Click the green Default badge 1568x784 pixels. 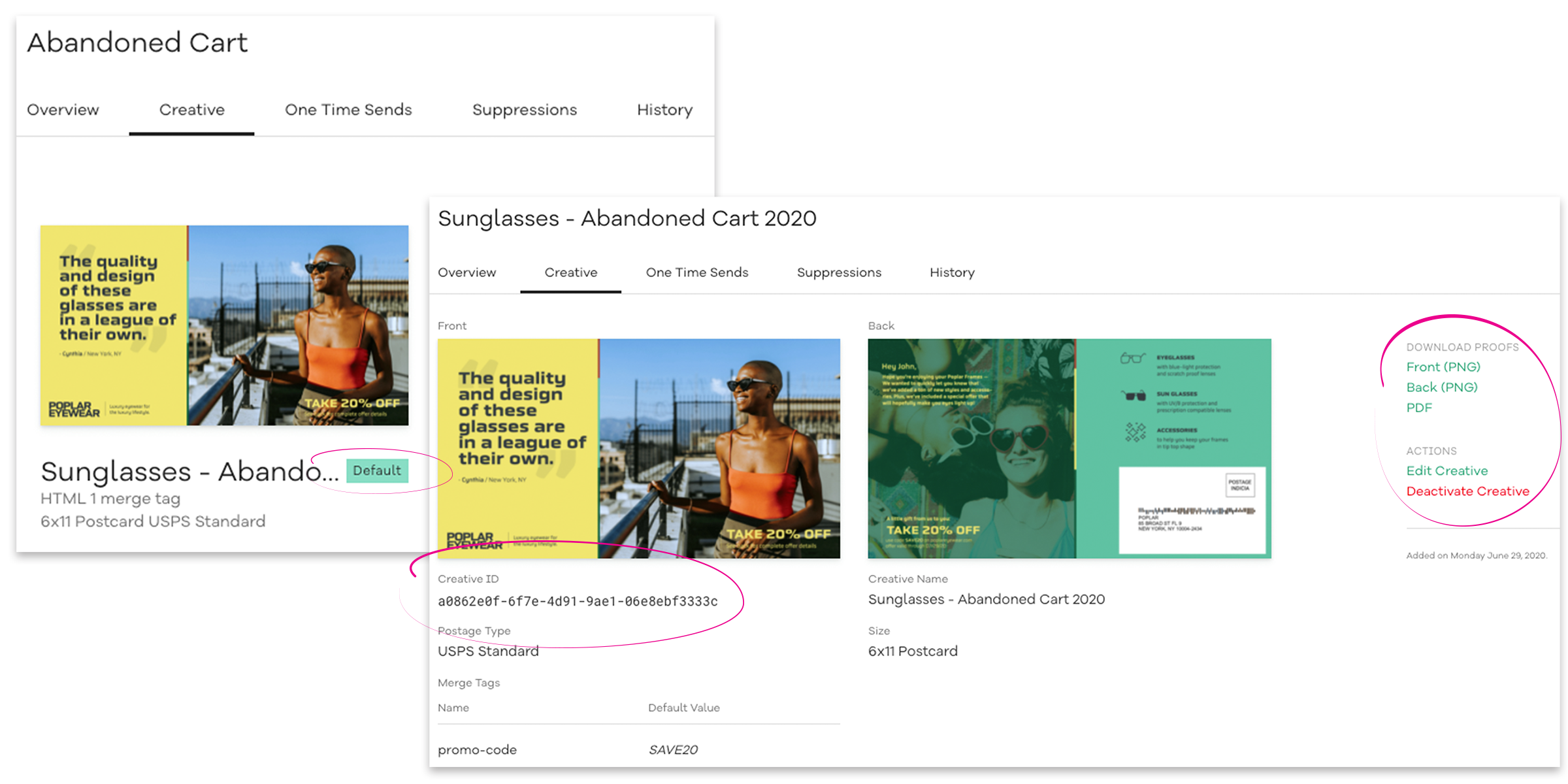click(x=377, y=470)
